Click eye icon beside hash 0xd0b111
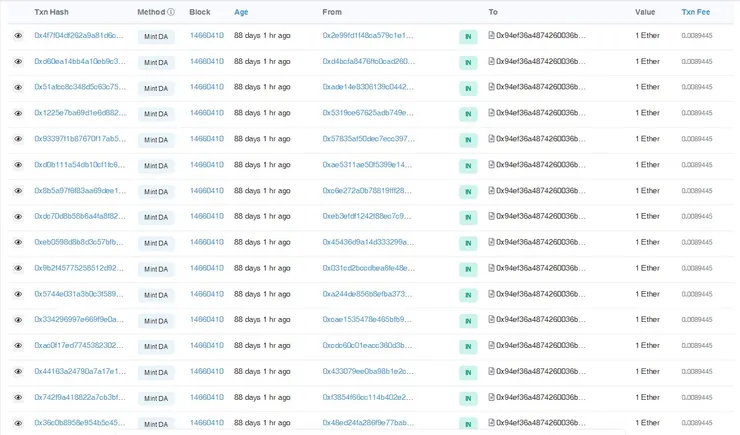Viewport: 740px width, 435px height. click(x=18, y=165)
